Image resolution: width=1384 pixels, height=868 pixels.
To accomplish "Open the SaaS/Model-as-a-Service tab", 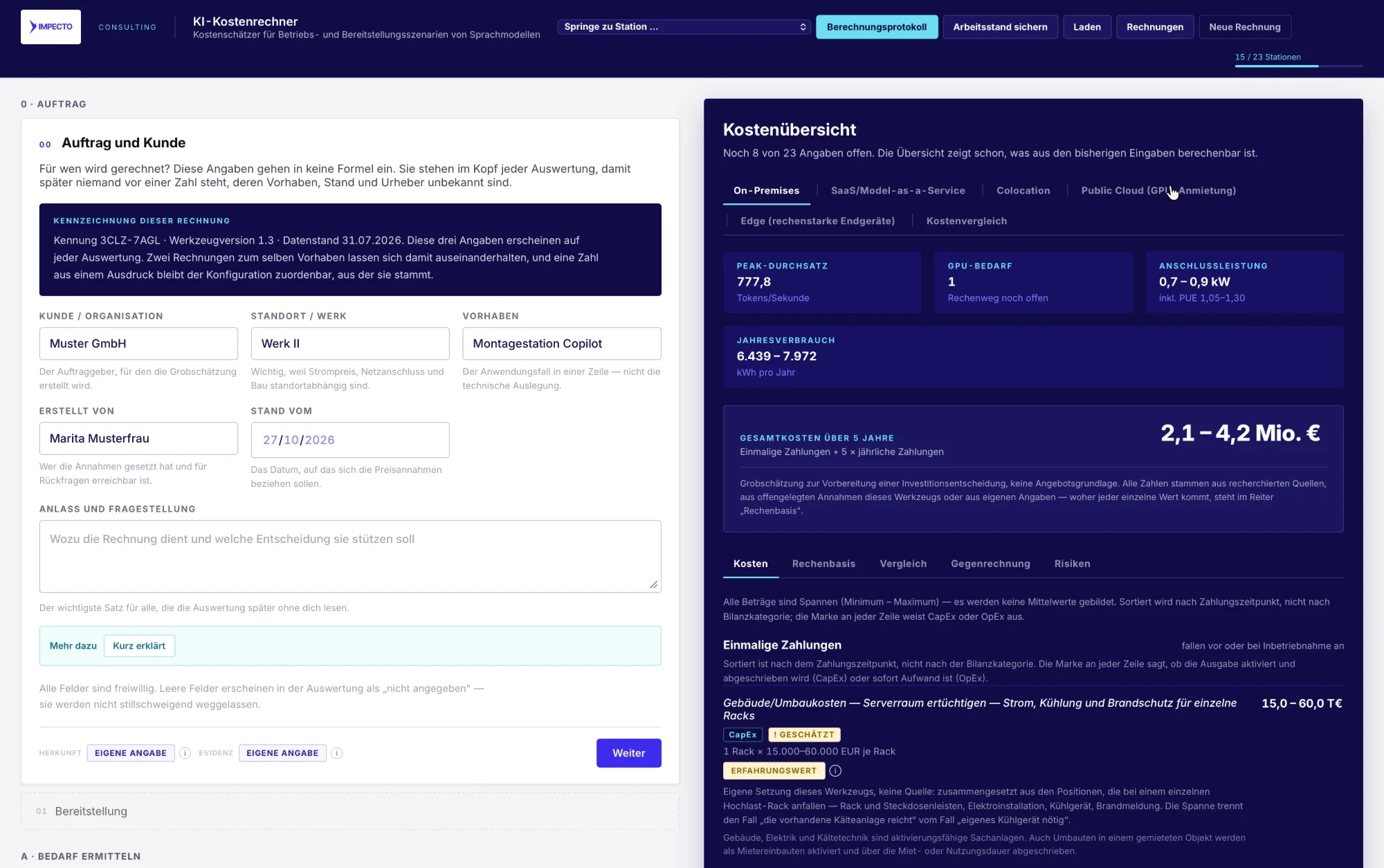I will pos(898,191).
